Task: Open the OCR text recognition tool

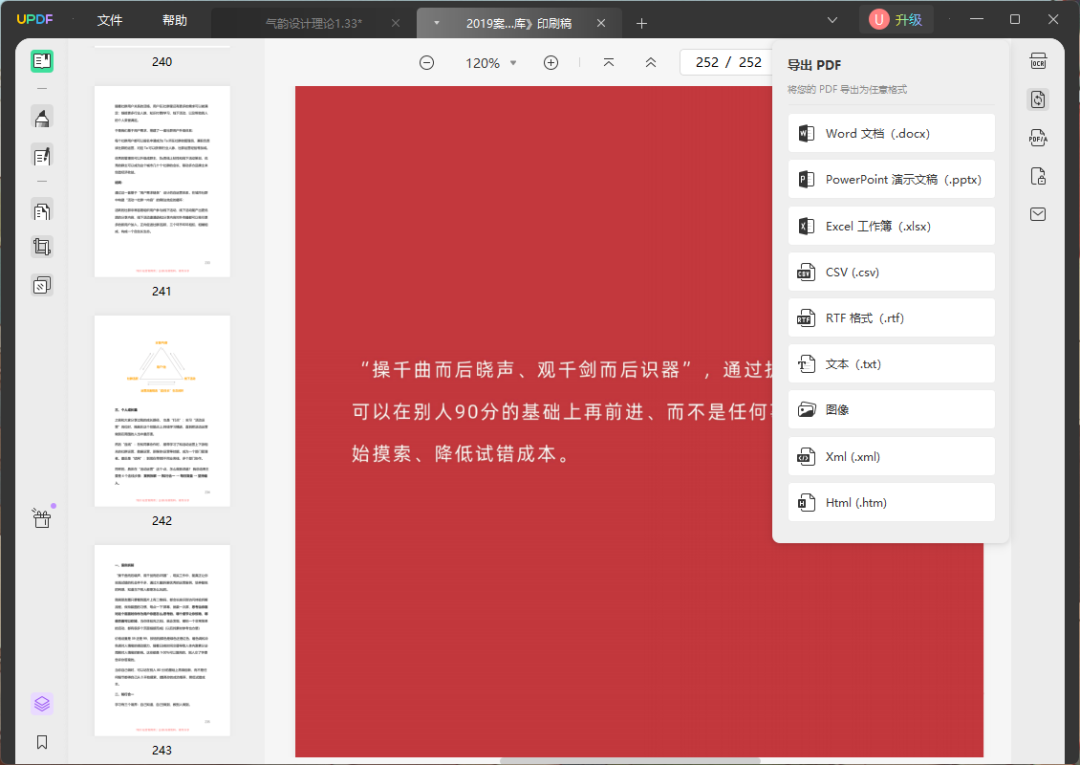Action: coord(1038,62)
